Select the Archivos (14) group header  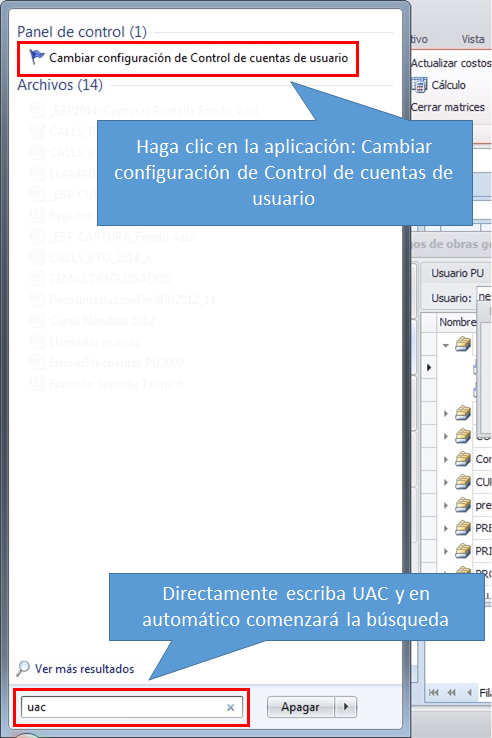click(x=60, y=85)
